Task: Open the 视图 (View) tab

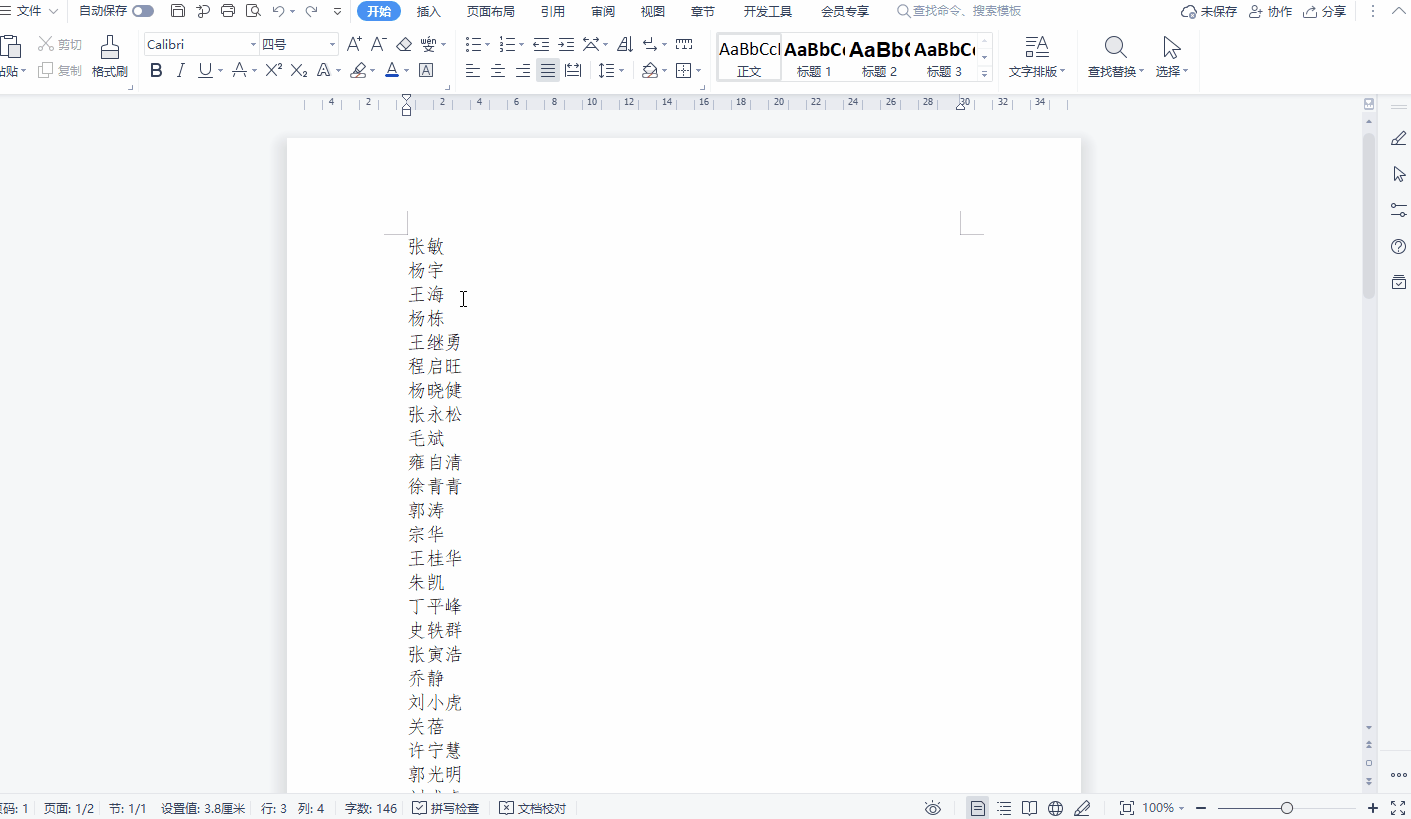Action: tap(653, 12)
